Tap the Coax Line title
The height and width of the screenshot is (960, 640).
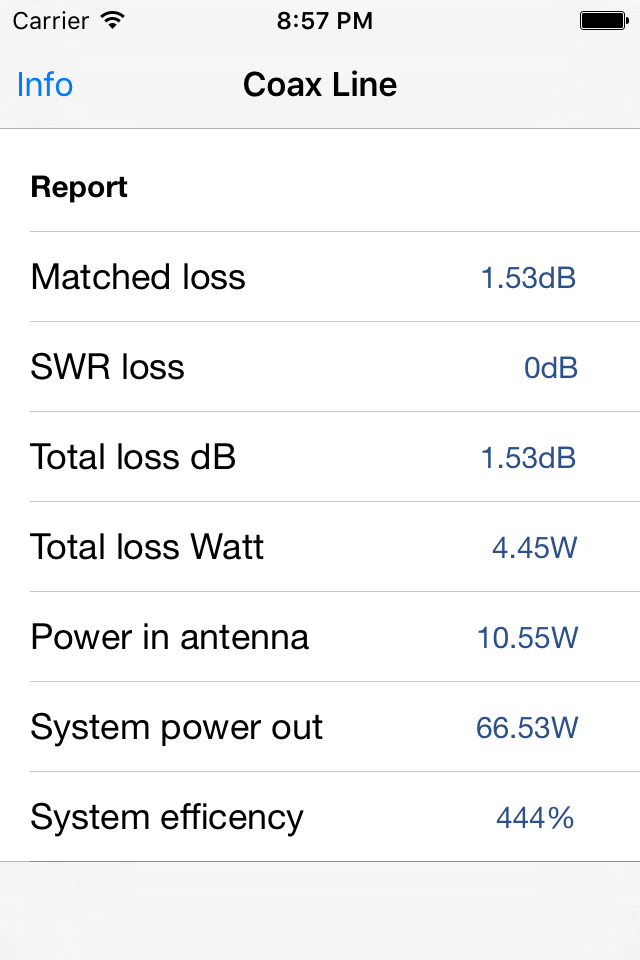[320, 84]
